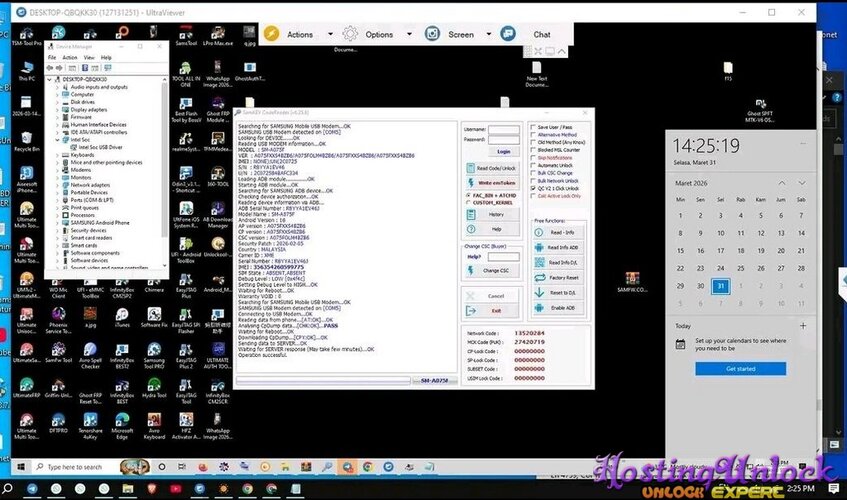847x500 pixels.
Task: Select the FAC_BIN + ATCMD radio button
Action: click(468, 195)
